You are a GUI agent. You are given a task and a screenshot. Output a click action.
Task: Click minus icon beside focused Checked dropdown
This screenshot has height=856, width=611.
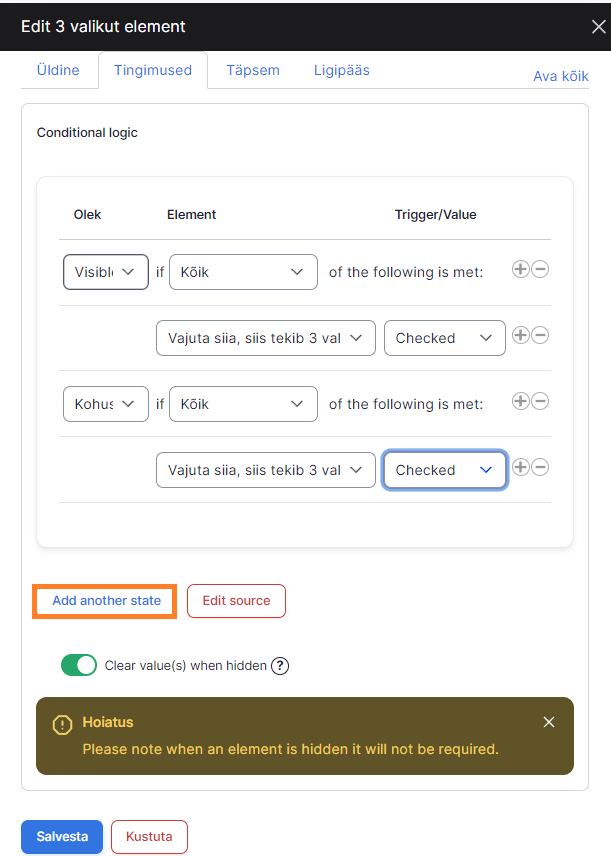coord(540,467)
